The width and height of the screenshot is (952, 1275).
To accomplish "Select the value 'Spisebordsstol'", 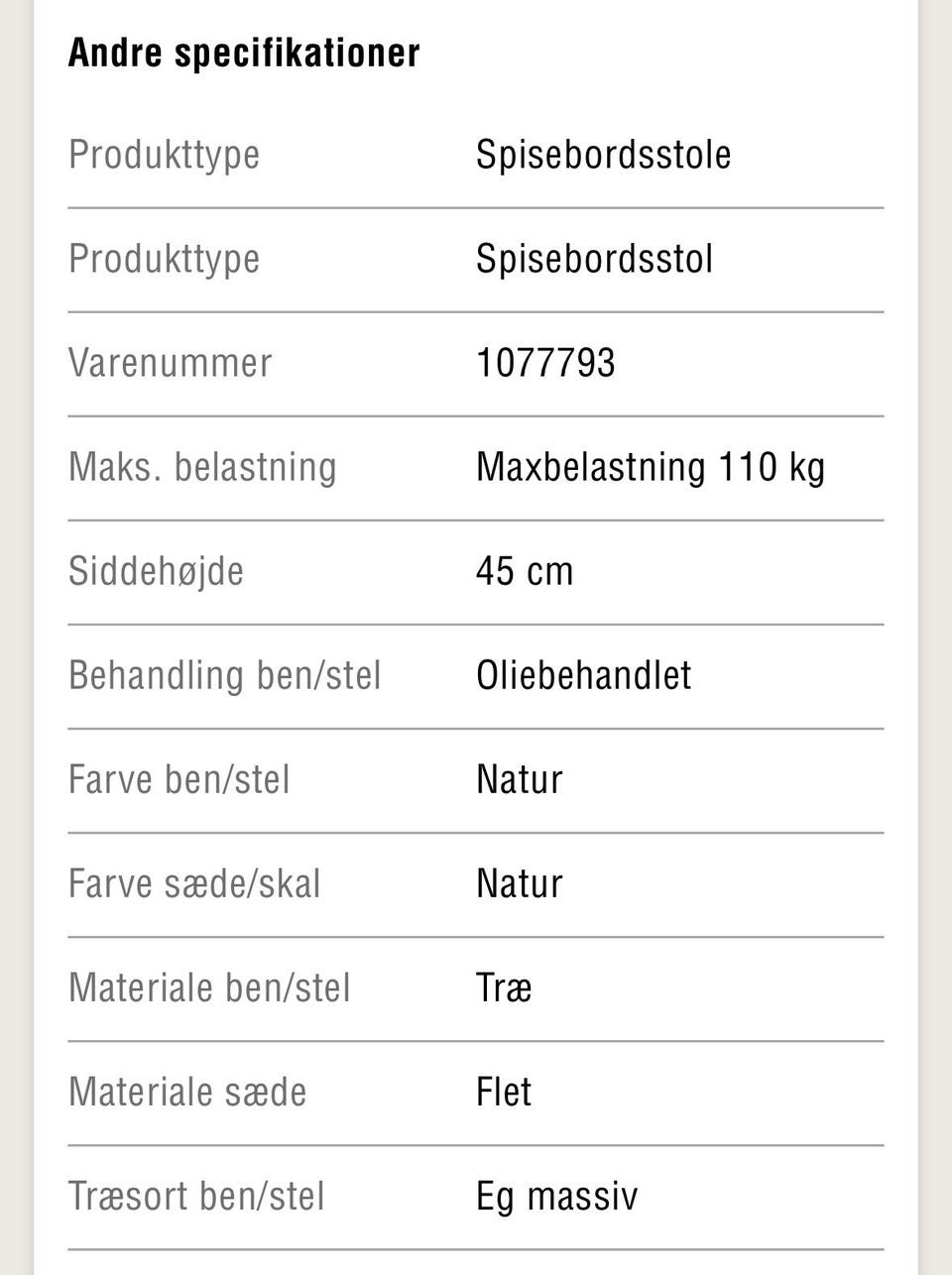I will tap(594, 259).
